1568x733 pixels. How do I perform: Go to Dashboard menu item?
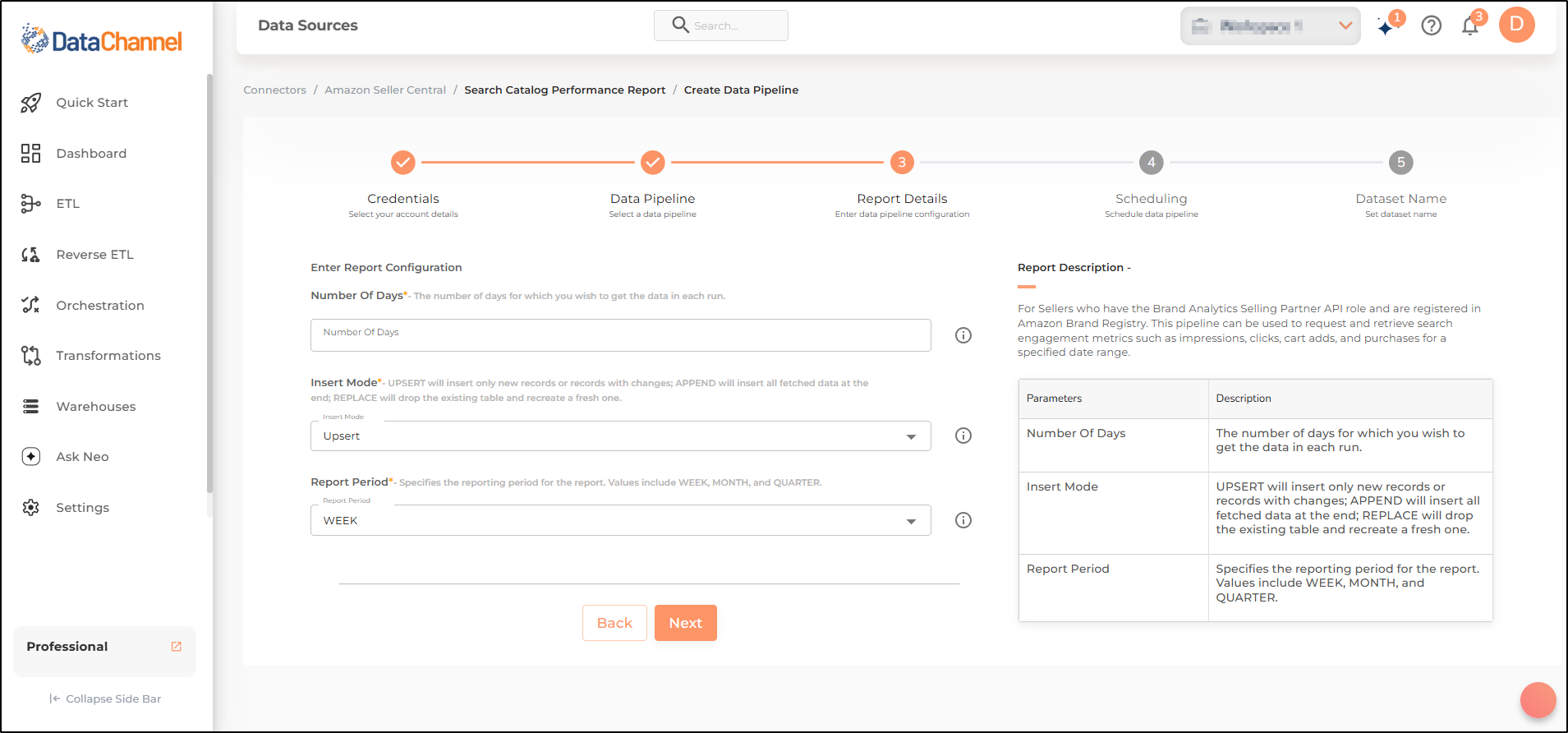(x=91, y=154)
